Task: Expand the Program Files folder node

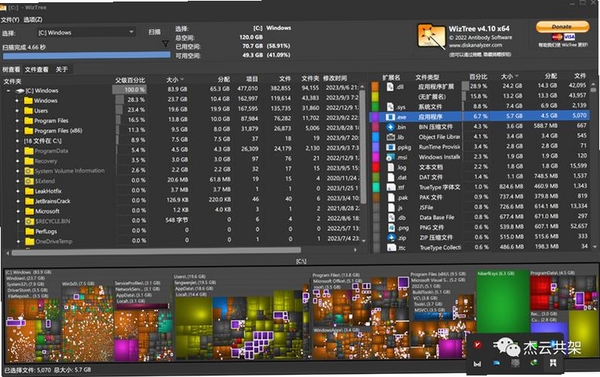Action: click(x=17, y=121)
